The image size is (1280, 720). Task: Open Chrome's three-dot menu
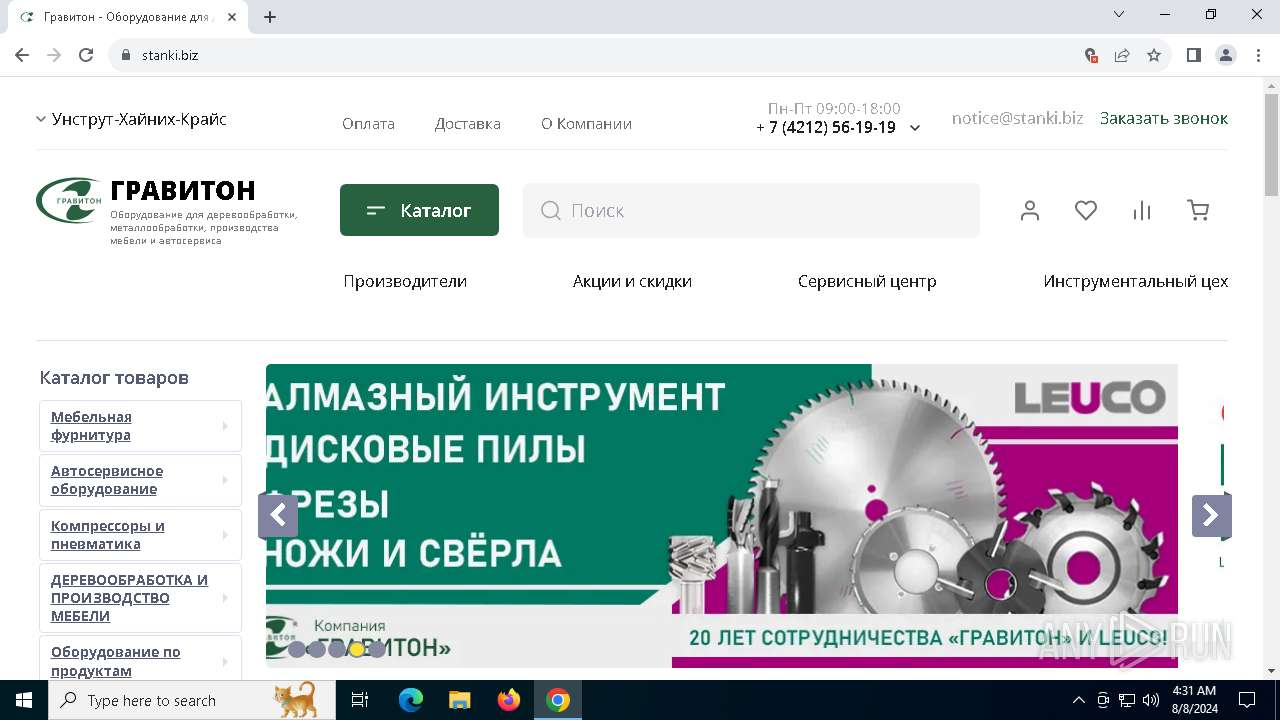click(x=1257, y=55)
